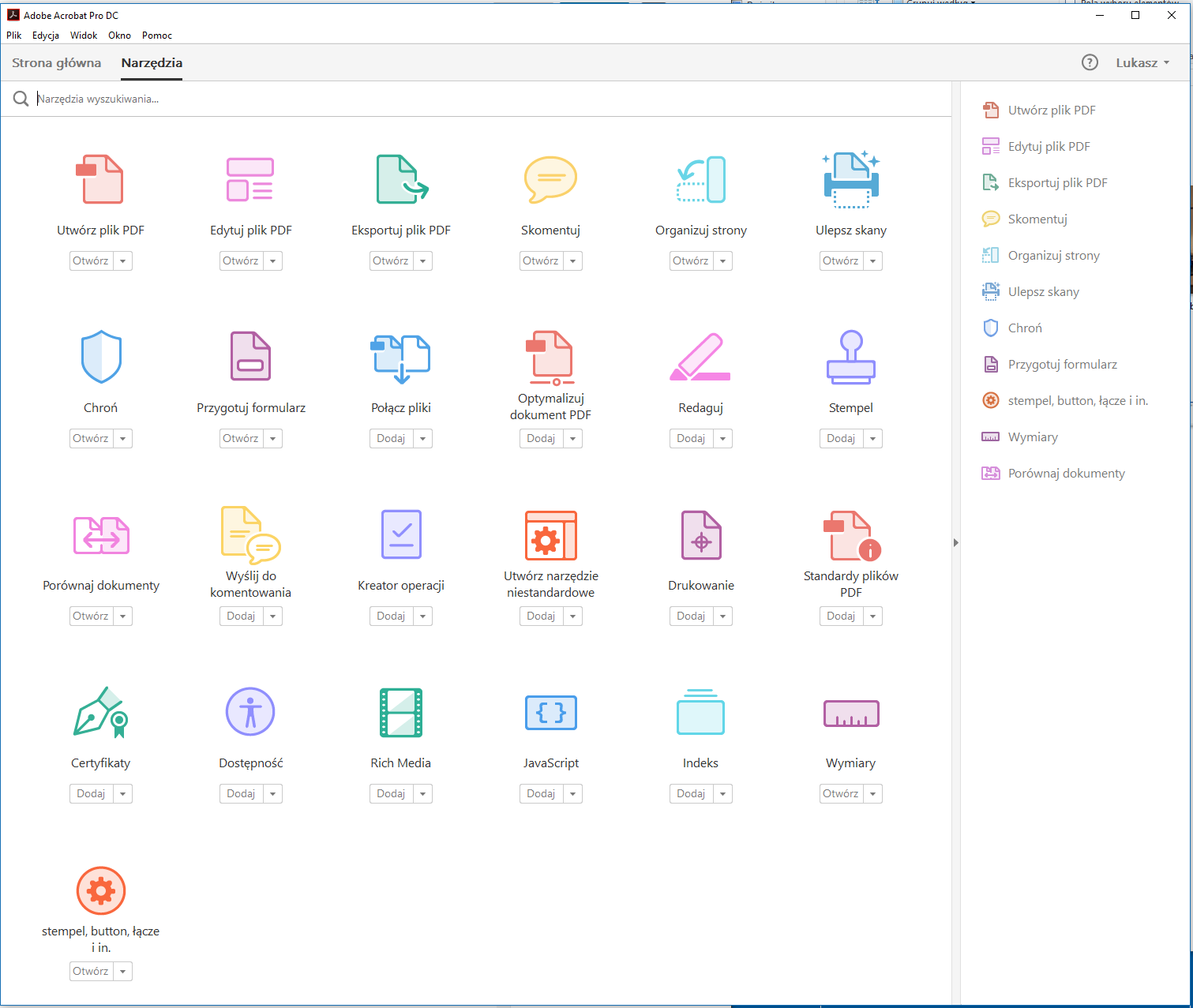Click the help question mark icon

[1090, 62]
